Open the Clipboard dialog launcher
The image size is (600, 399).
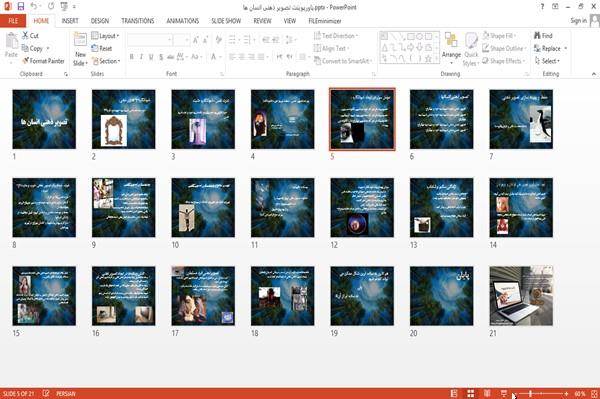(x=66, y=74)
